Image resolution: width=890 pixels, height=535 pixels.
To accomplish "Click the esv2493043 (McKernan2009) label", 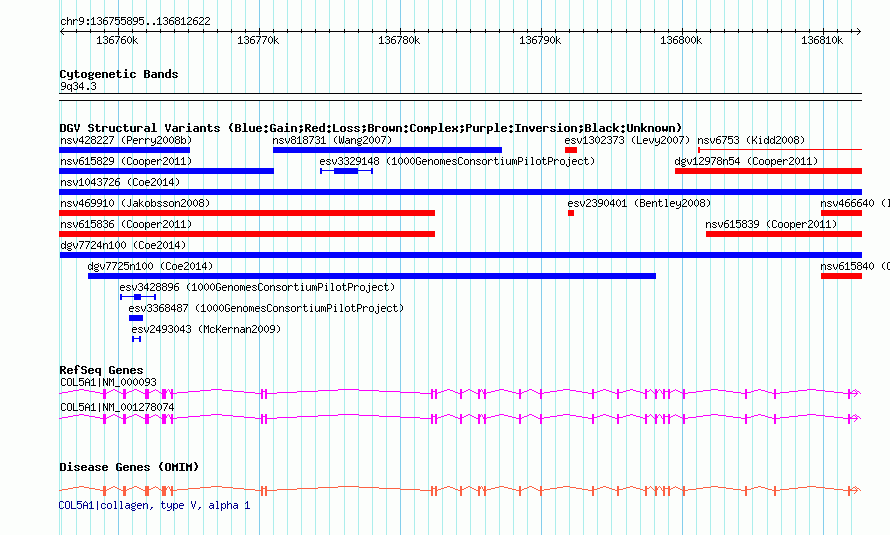I will (206, 329).
